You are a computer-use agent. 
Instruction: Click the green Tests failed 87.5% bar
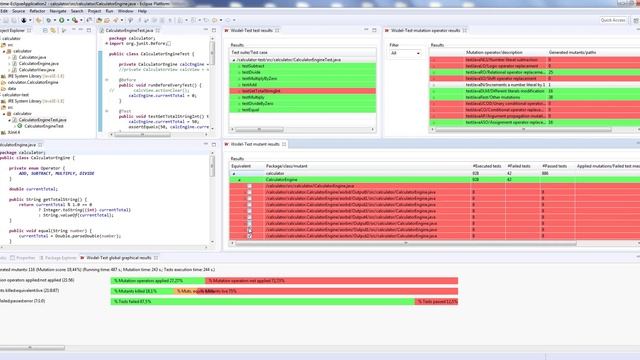[263, 301]
